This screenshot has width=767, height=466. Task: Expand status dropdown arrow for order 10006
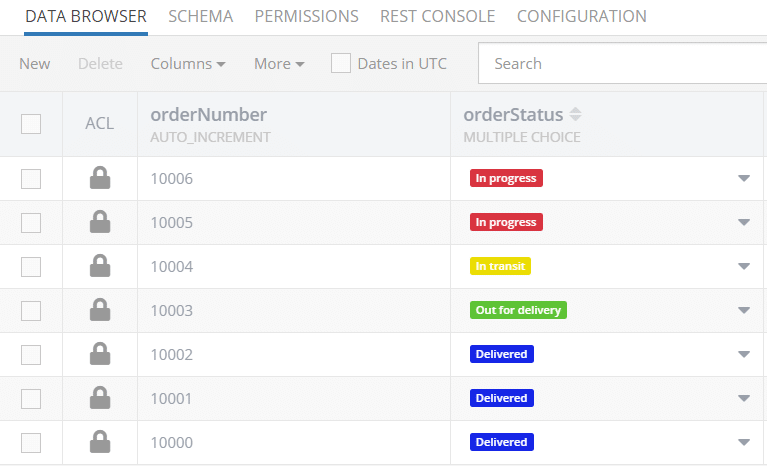[x=744, y=178]
